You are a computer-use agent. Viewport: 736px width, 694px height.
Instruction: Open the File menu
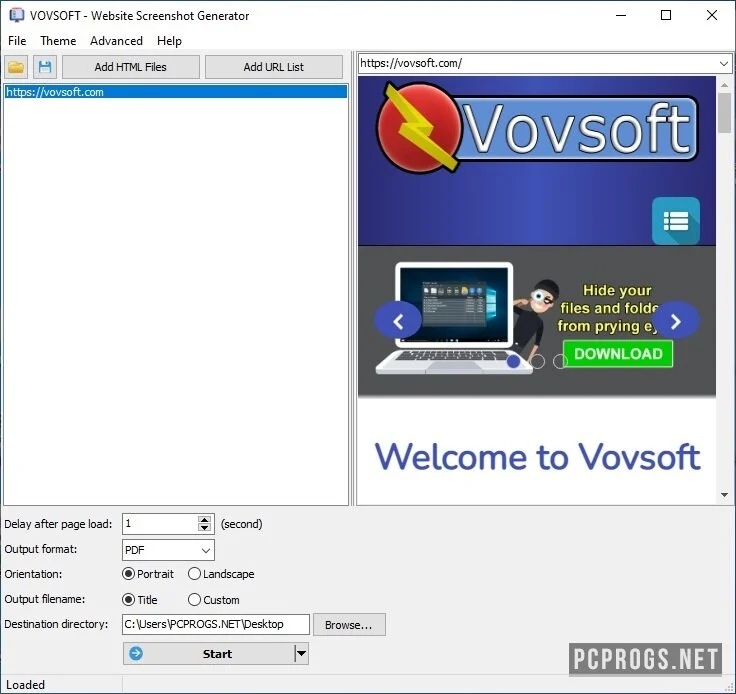17,41
